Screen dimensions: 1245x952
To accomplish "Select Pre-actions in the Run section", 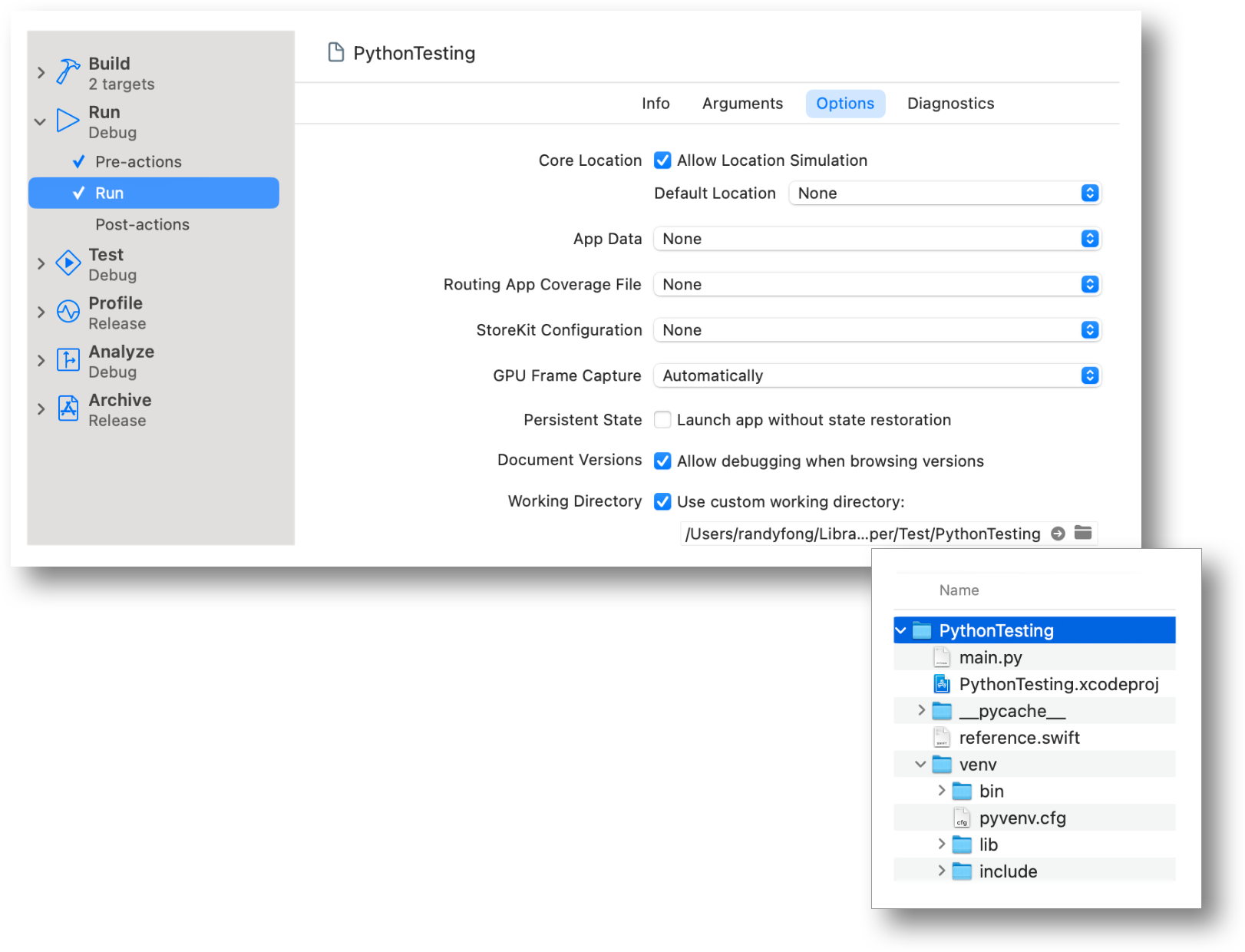I will [138, 162].
